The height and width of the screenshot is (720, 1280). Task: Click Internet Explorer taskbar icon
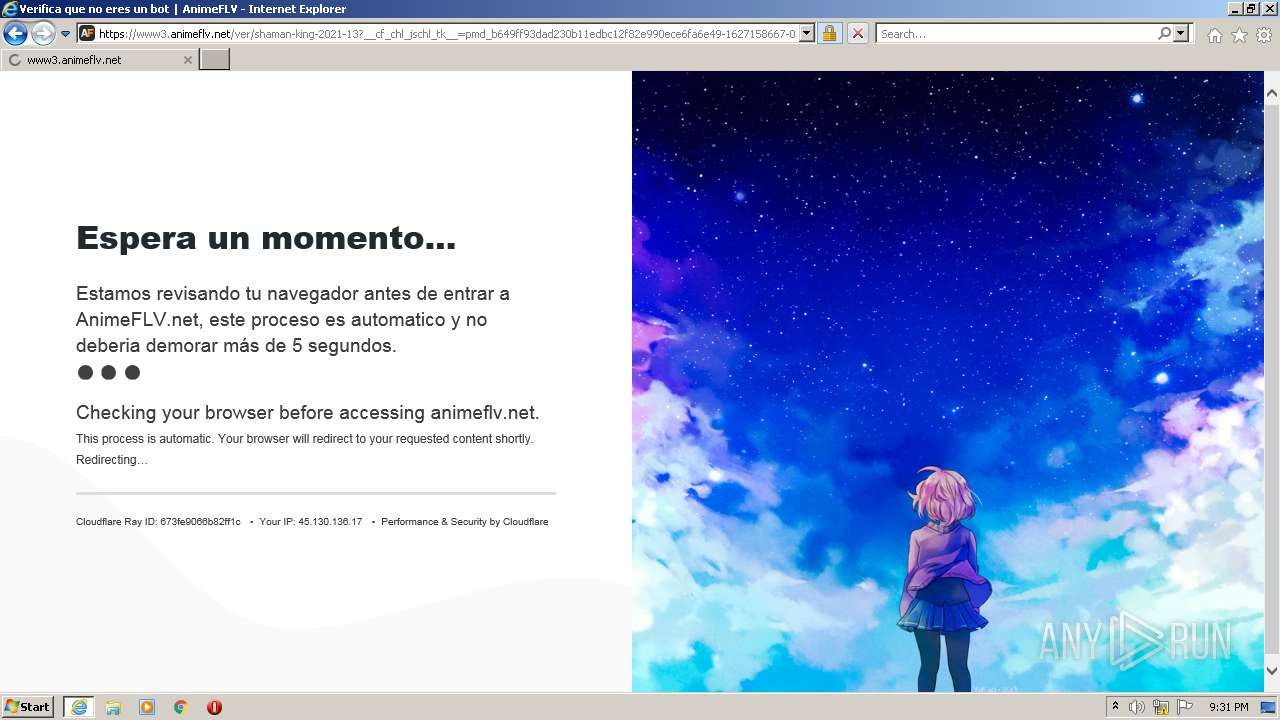(x=78, y=707)
